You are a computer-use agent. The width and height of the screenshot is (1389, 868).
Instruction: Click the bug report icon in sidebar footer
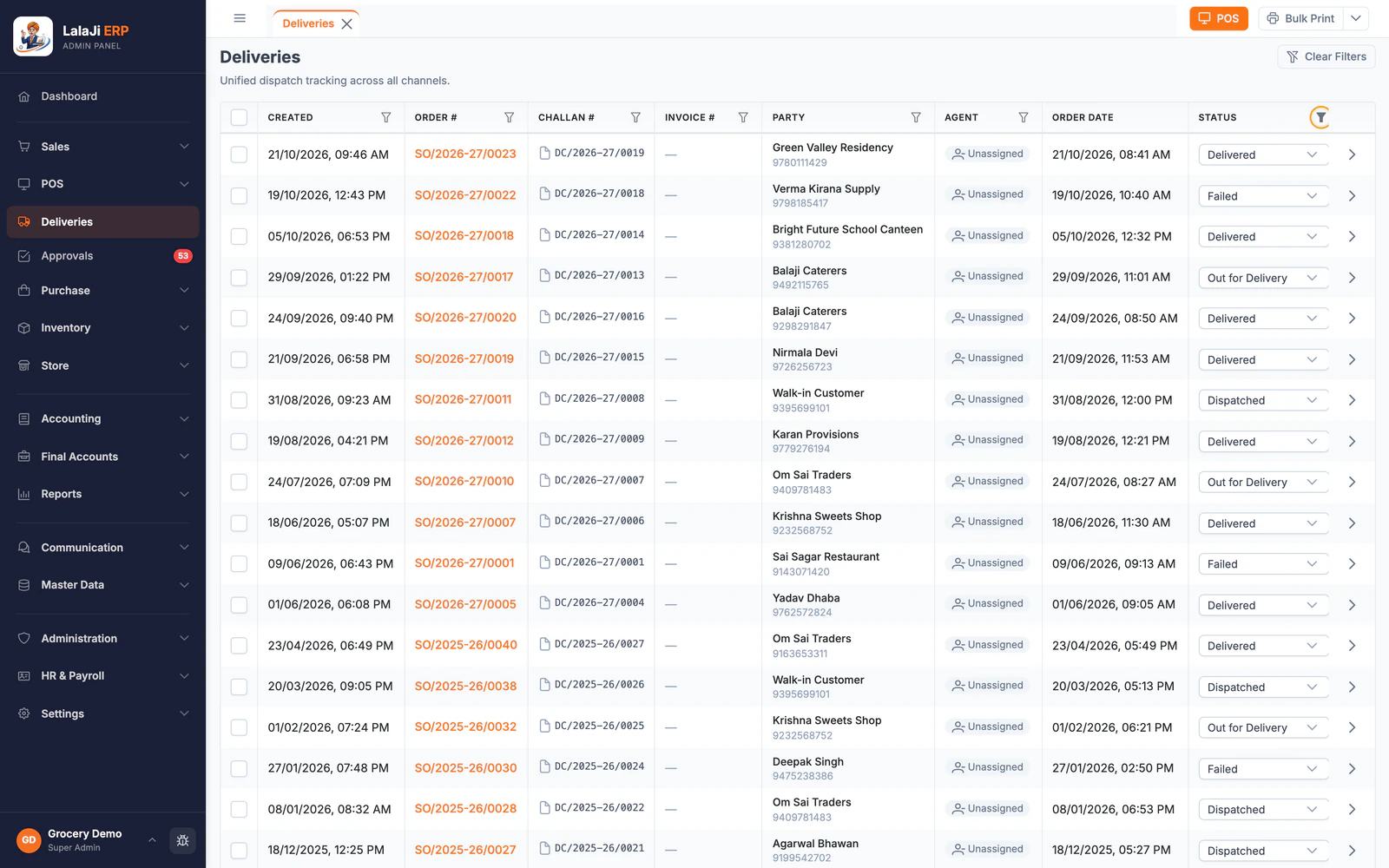(x=182, y=840)
